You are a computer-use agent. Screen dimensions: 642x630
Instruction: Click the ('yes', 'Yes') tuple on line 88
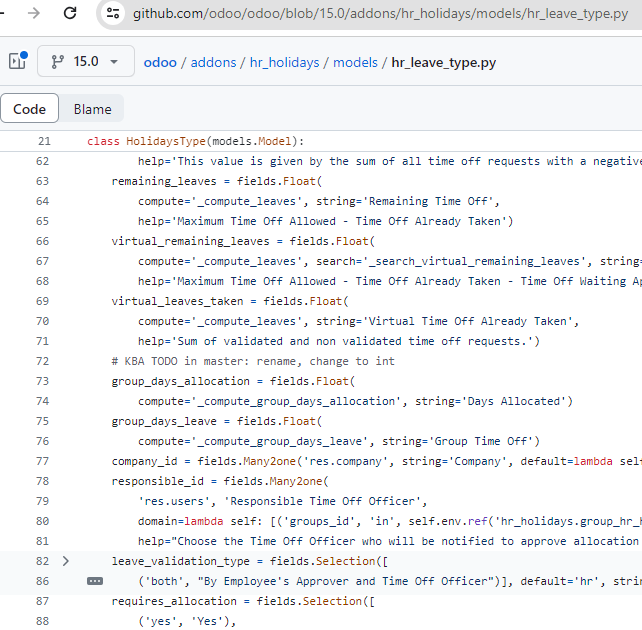[x=184, y=621]
